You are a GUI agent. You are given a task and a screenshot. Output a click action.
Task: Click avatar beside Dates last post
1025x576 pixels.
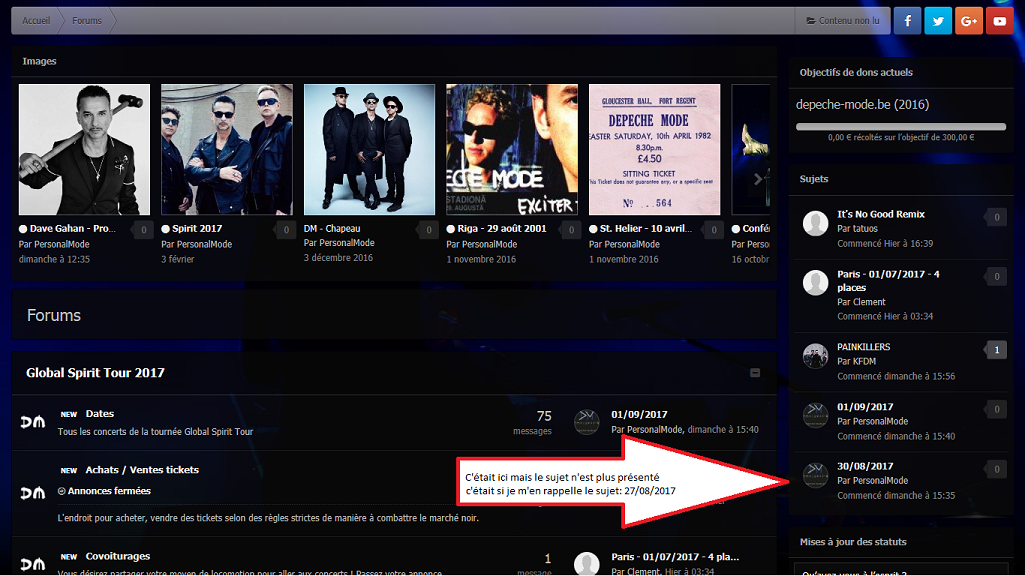pyautogui.click(x=586, y=422)
